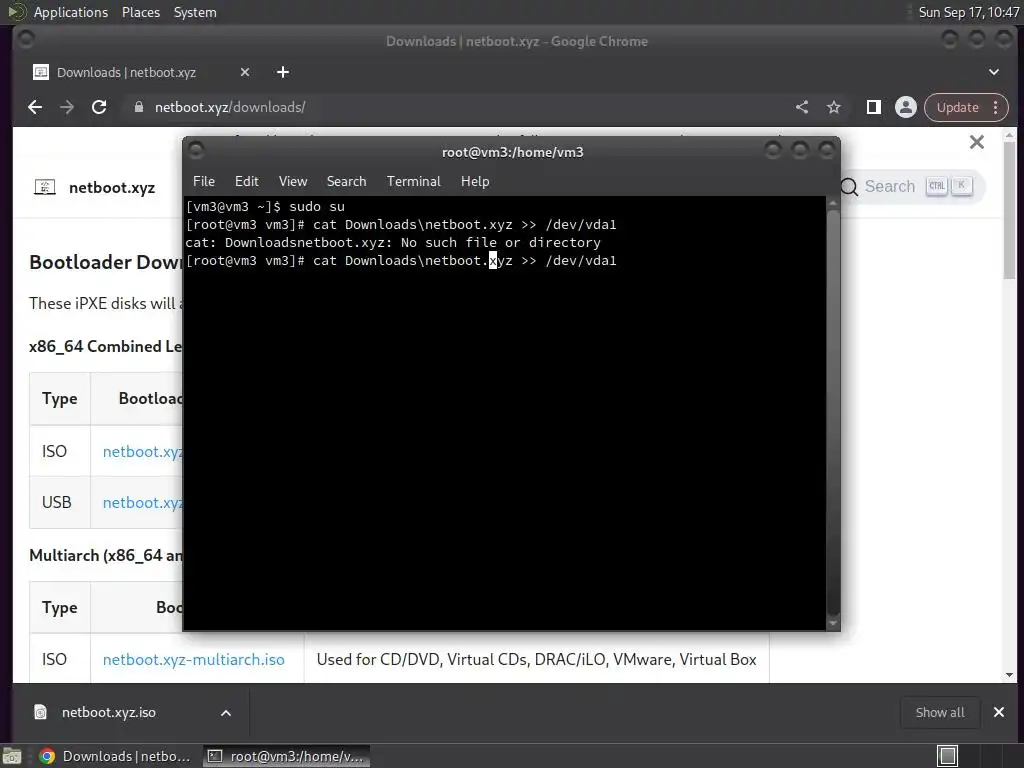Open the Places menu
This screenshot has width=1024, height=768.
[141, 12]
